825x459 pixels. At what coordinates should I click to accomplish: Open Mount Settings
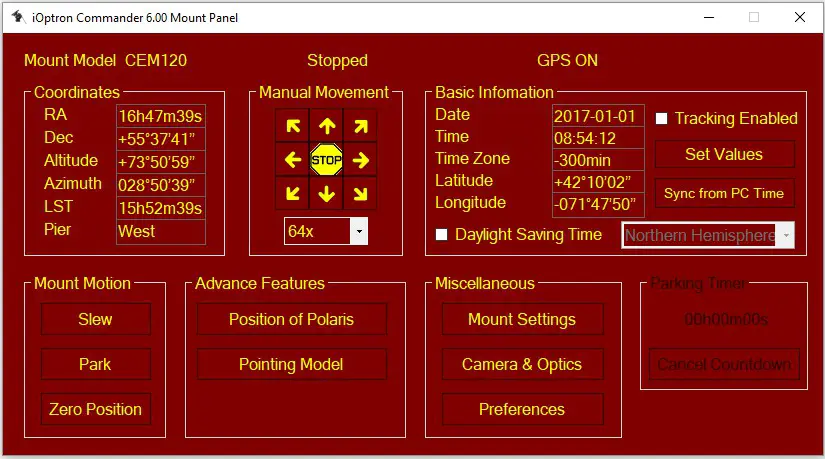pos(522,319)
